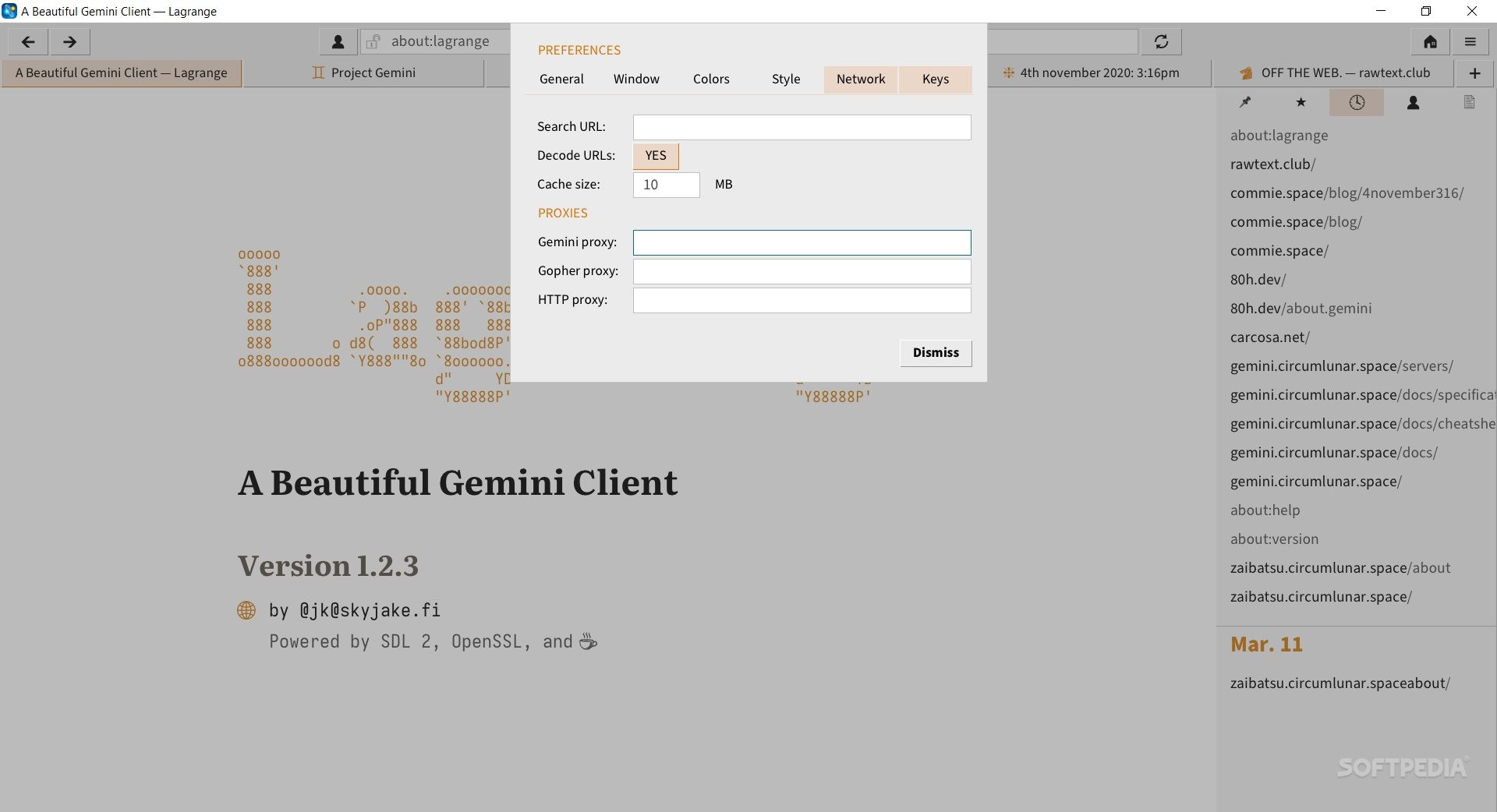Switch to the Project Gemini tab
Viewport: 1497px width, 812px height.
pyautogui.click(x=364, y=73)
